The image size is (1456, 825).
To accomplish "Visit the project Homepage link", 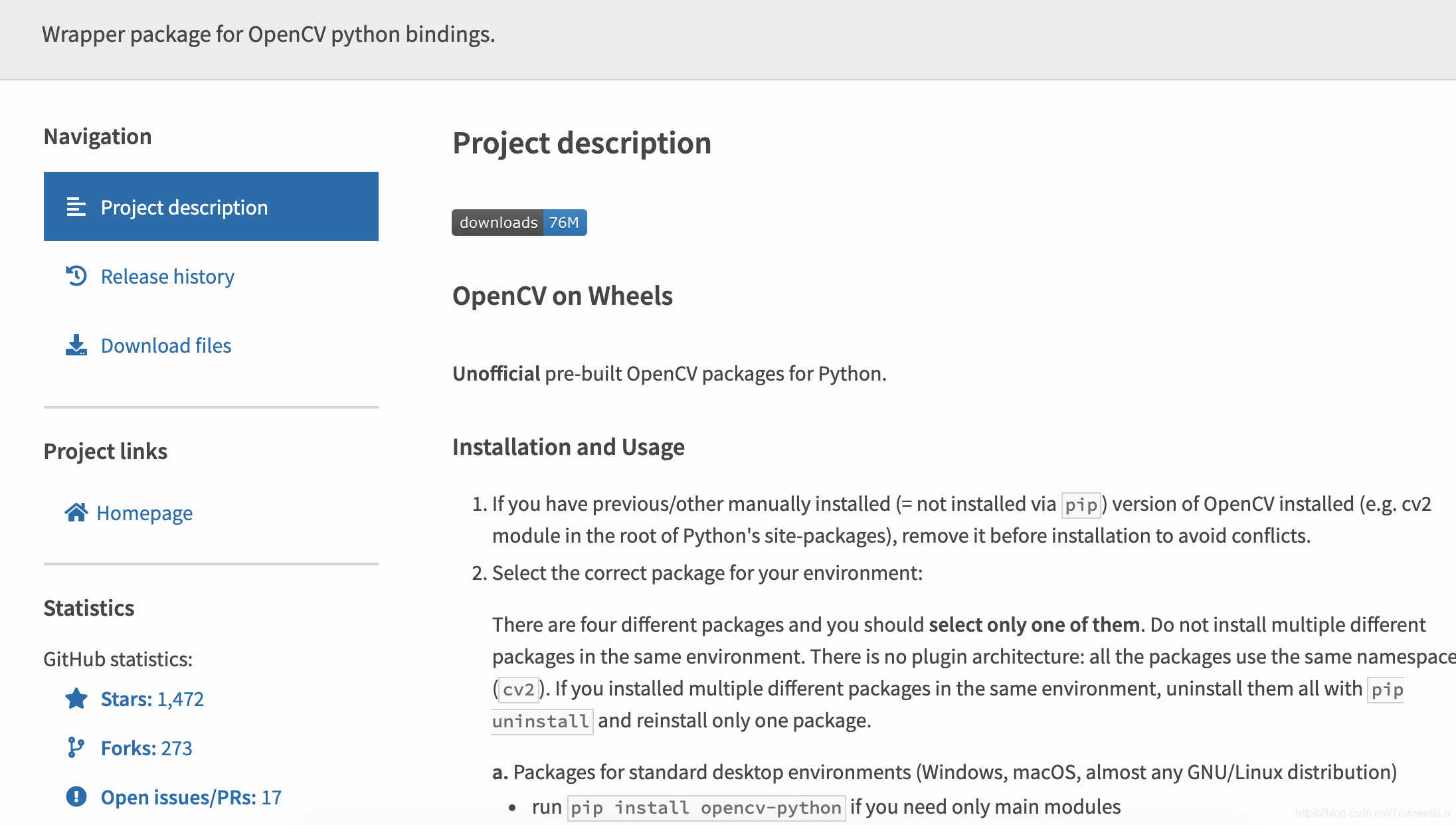I will tap(144, 513).
